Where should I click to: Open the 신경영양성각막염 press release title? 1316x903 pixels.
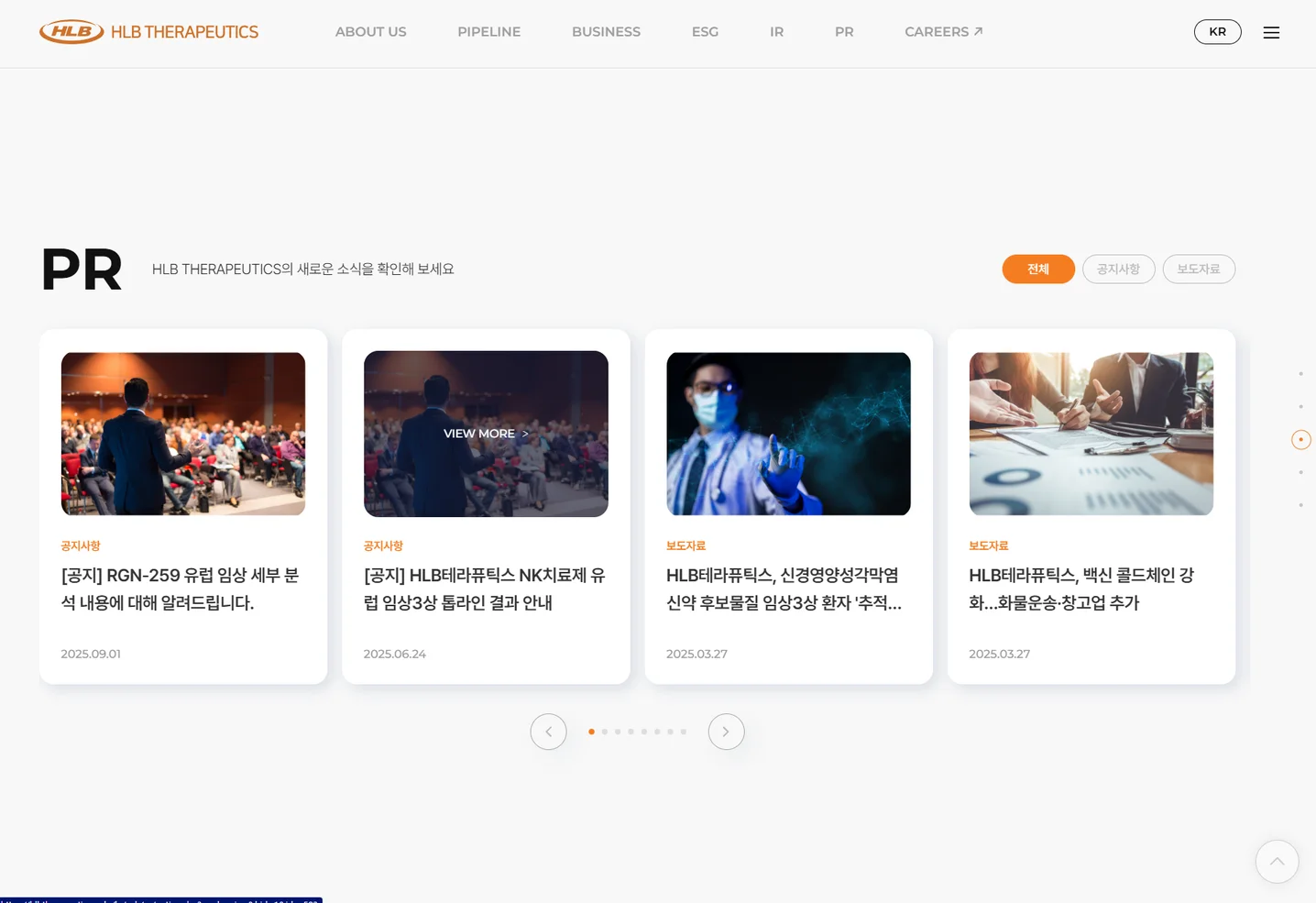click(x=784, y=589)
